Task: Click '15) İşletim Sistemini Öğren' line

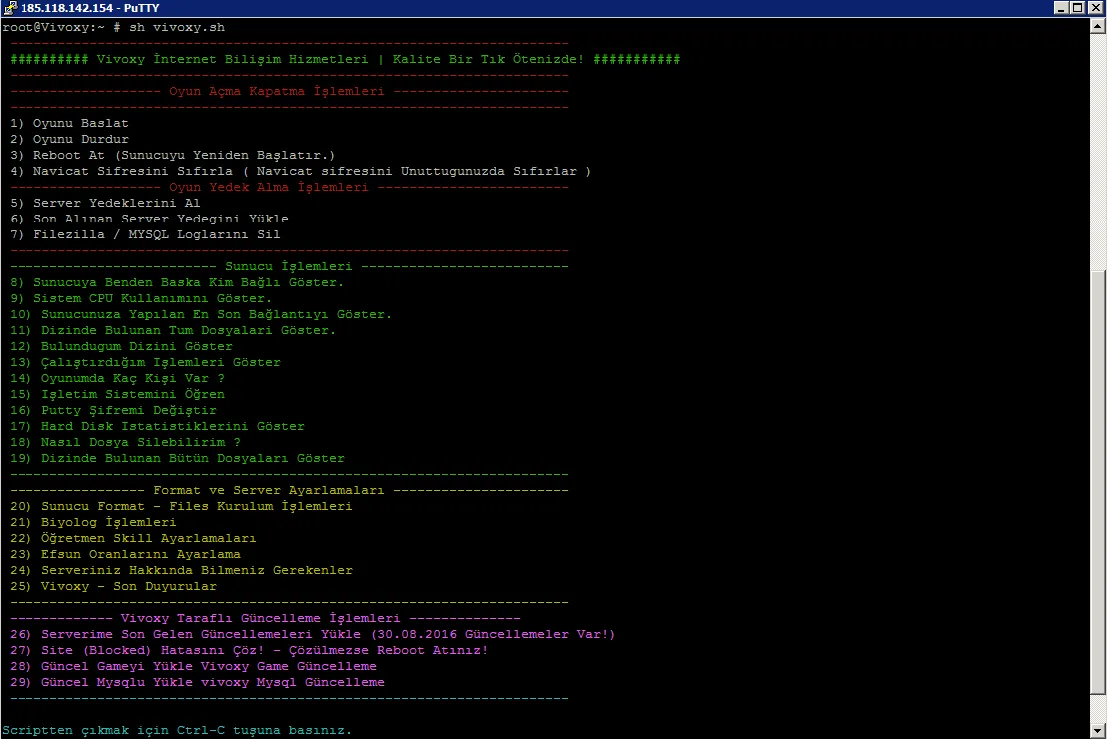Action: pos(117,395)
